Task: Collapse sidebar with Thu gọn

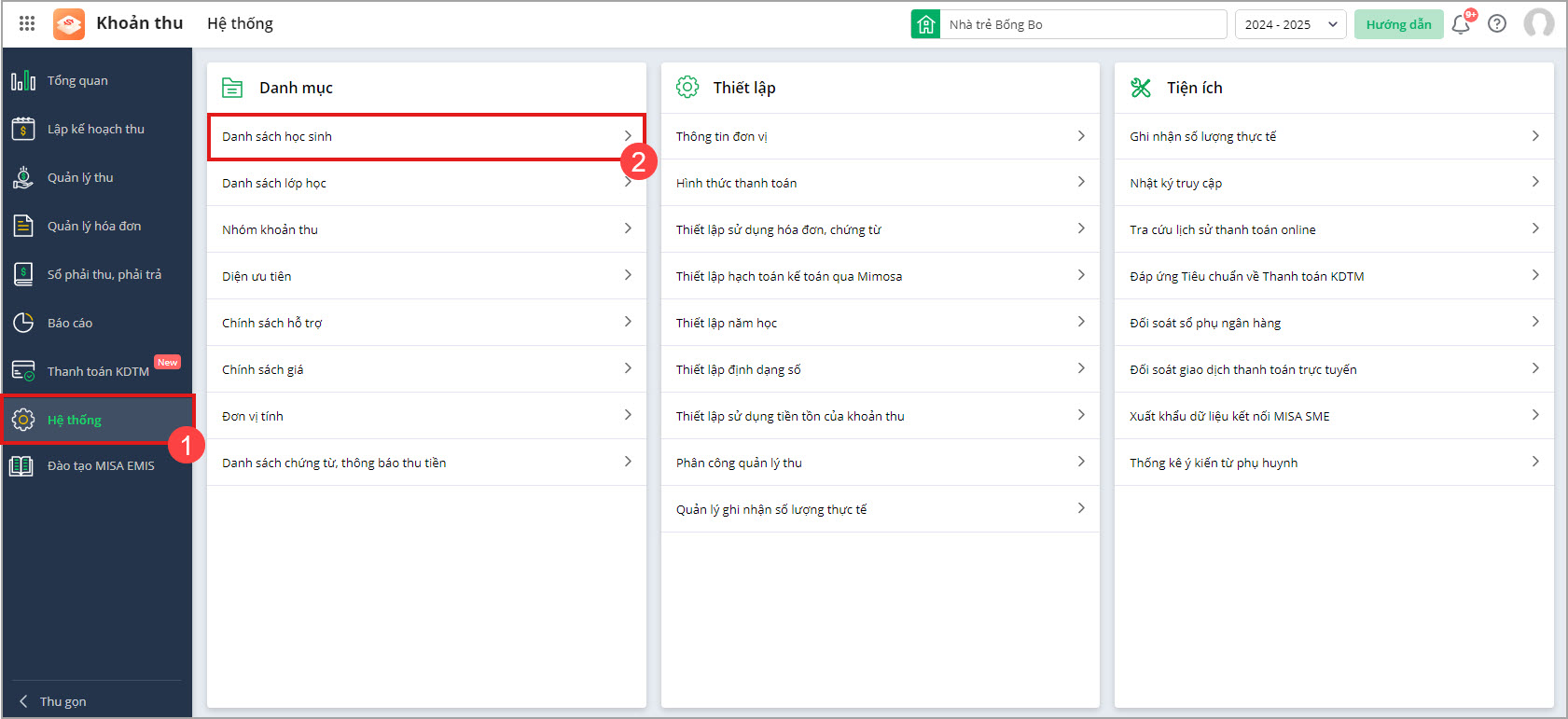Action: (x=62, y=701)
